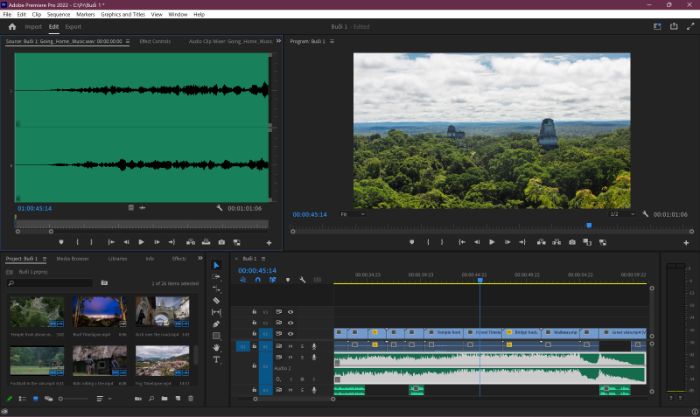700x417 pixels.
Task: Click the Home icon in workspace bar
Action: 12,27
